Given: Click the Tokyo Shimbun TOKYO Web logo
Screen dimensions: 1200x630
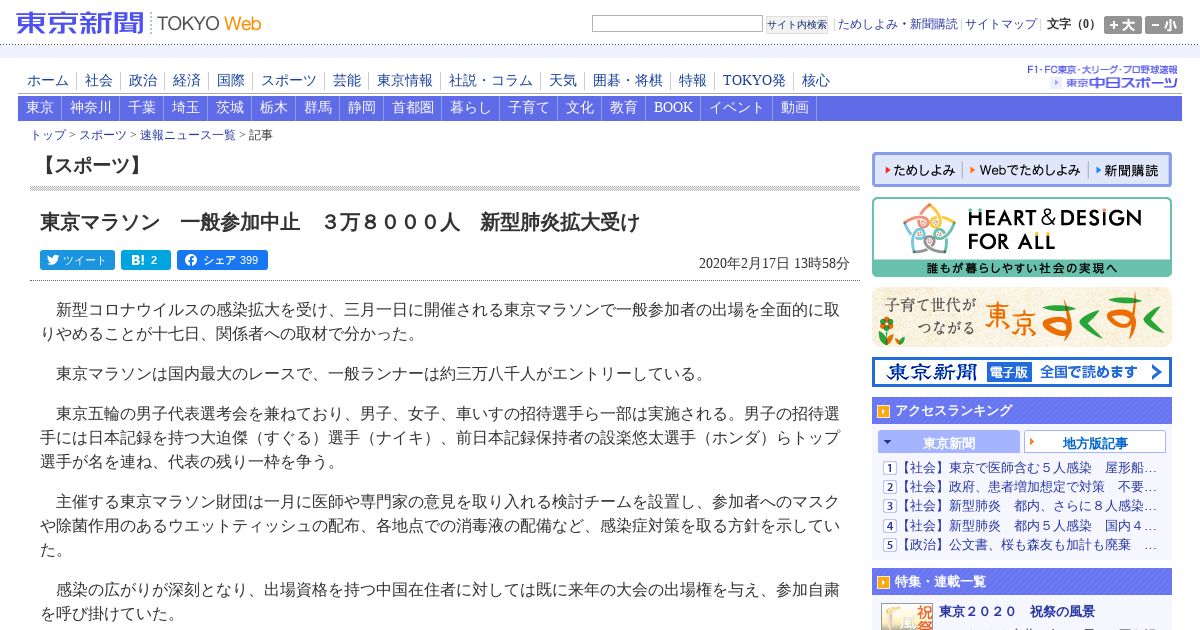Looking at the screenshot, I should (x=139, y=23).
